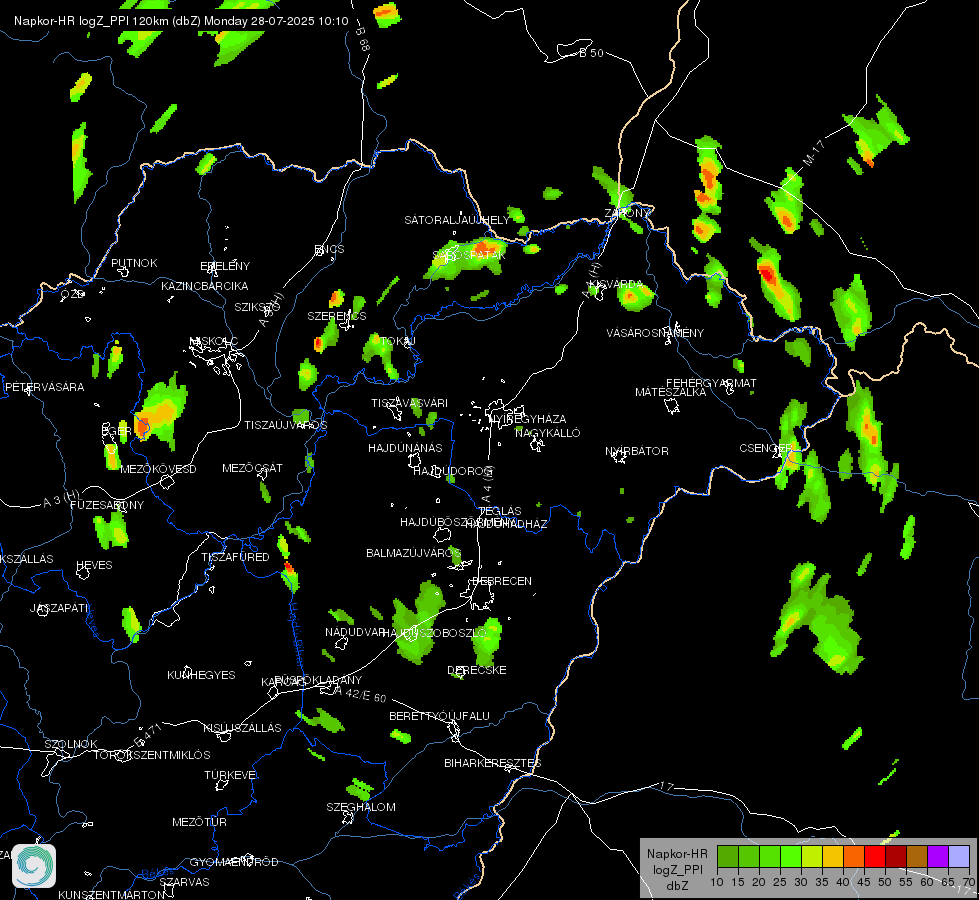This screenshot has height=900, width=979.
Task: Click the GYOMAENDROD town label
Action: click(234, 862)
